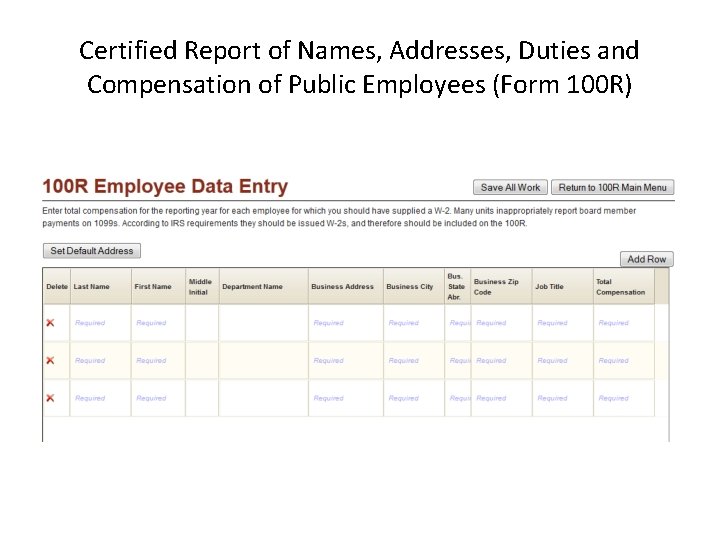Click the Business City column header

414,287
